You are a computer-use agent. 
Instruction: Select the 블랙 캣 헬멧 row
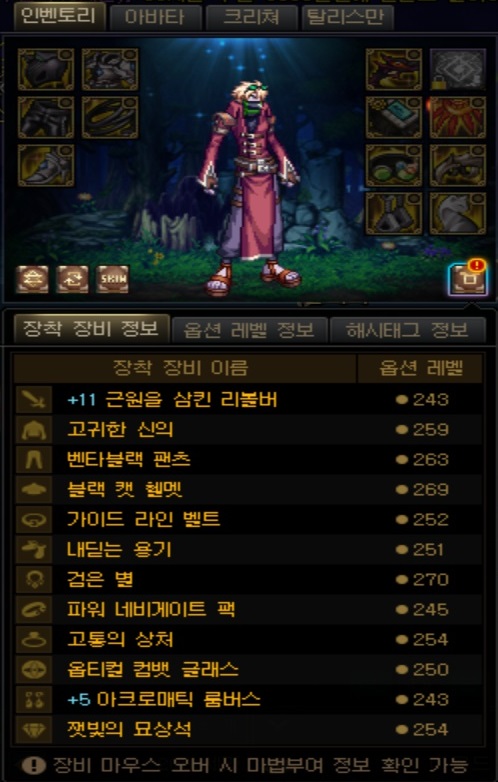coord(248,489)
